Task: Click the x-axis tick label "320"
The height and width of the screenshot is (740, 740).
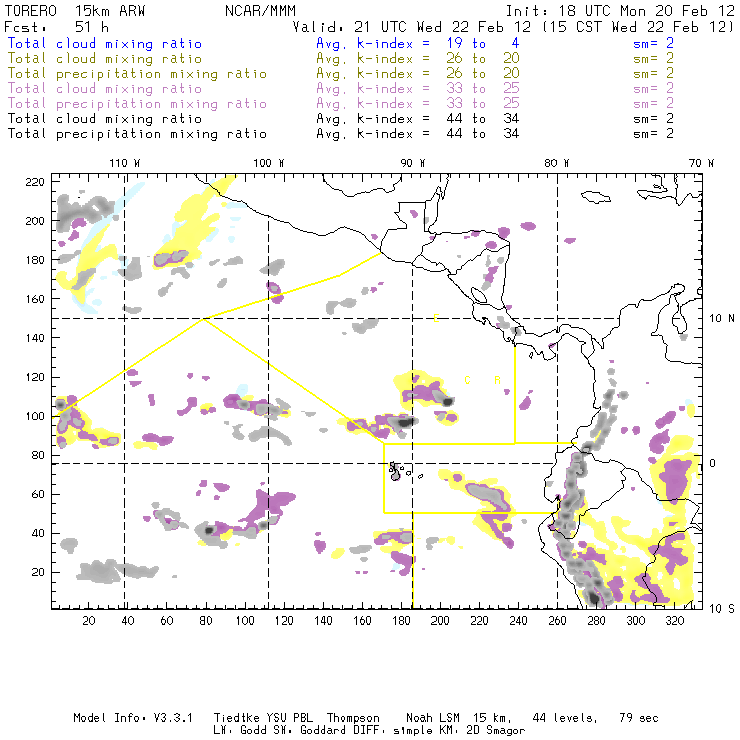Action: coord(675,621)
